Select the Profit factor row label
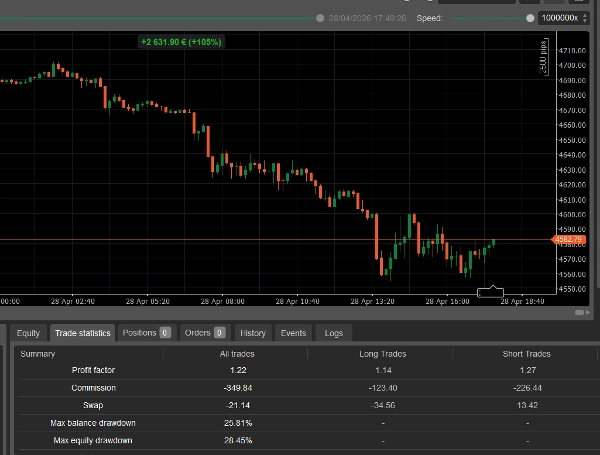Screen dimensions: 600x455 93,370
